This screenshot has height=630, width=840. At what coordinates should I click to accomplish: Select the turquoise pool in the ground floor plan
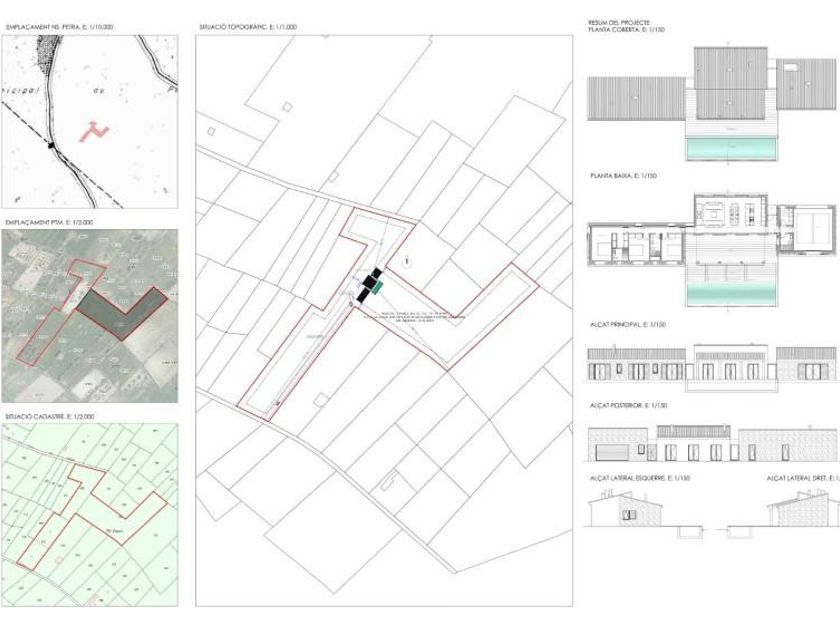(731, 292)
